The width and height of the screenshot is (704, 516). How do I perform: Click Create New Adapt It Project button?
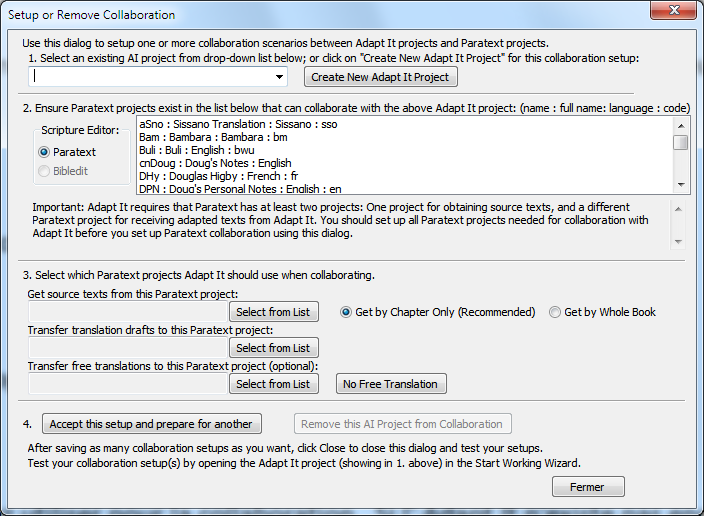click(381, 77)
